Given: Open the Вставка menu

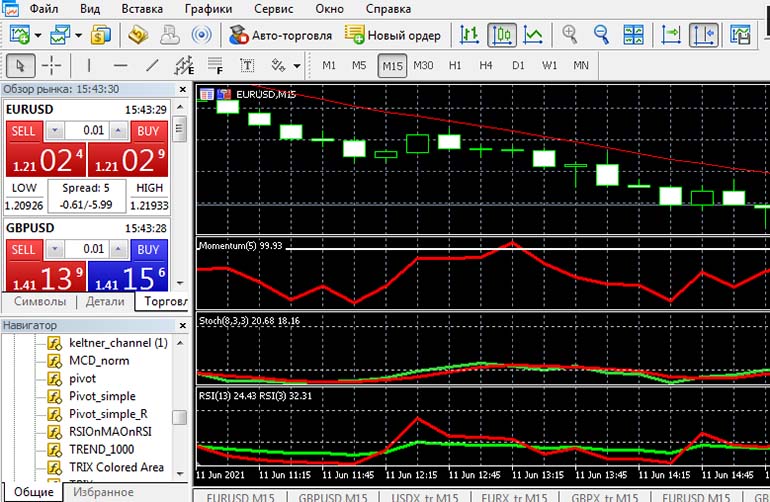Looking at the screenshot, I should [142, 9].
